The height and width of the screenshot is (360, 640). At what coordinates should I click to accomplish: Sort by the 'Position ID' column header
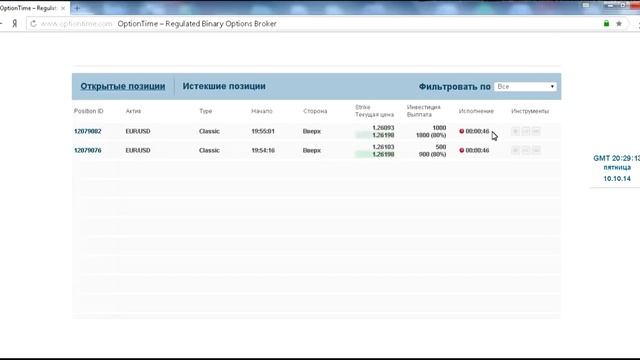tap(89, 111)
